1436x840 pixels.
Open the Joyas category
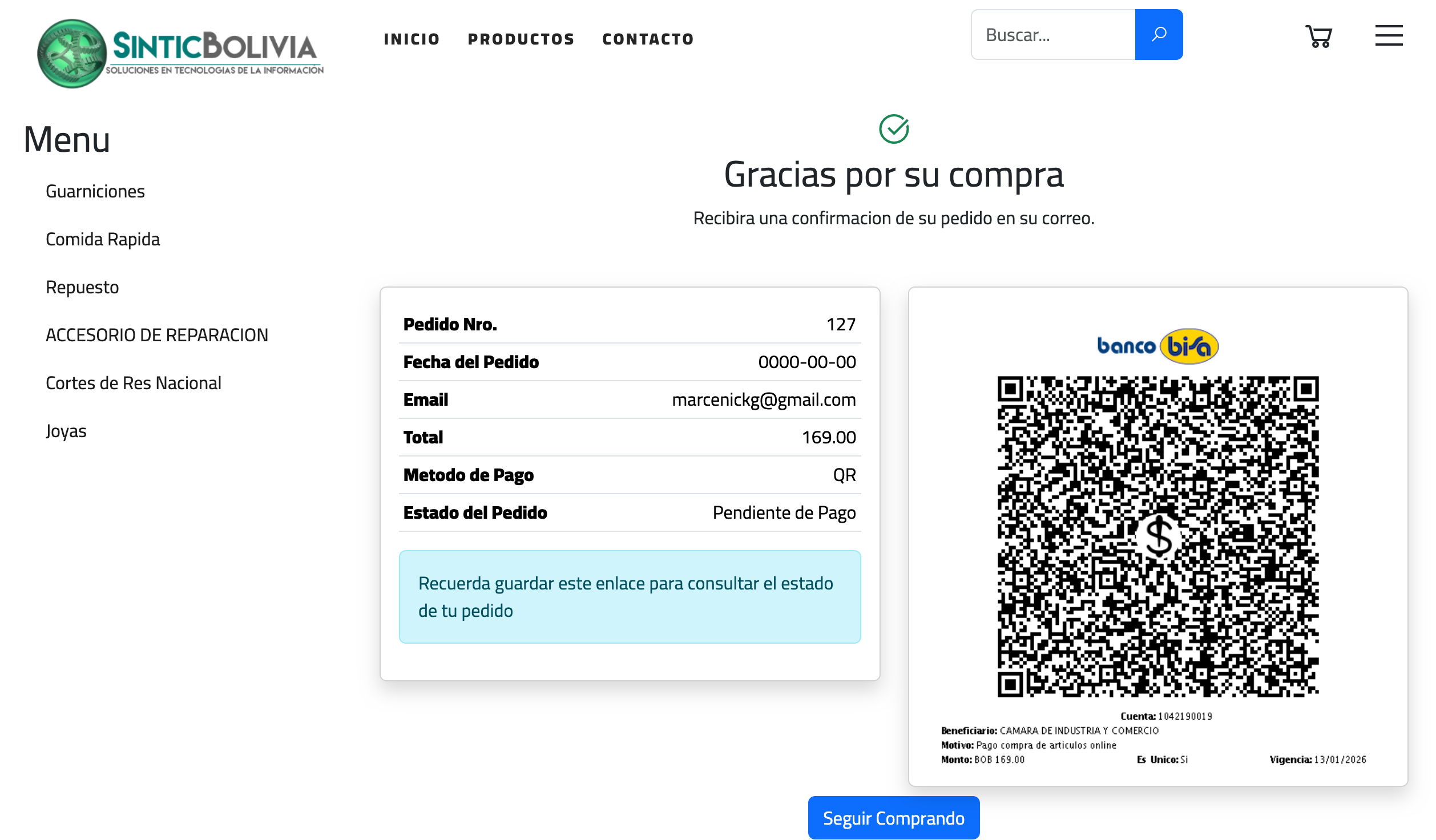pos(66,431)
